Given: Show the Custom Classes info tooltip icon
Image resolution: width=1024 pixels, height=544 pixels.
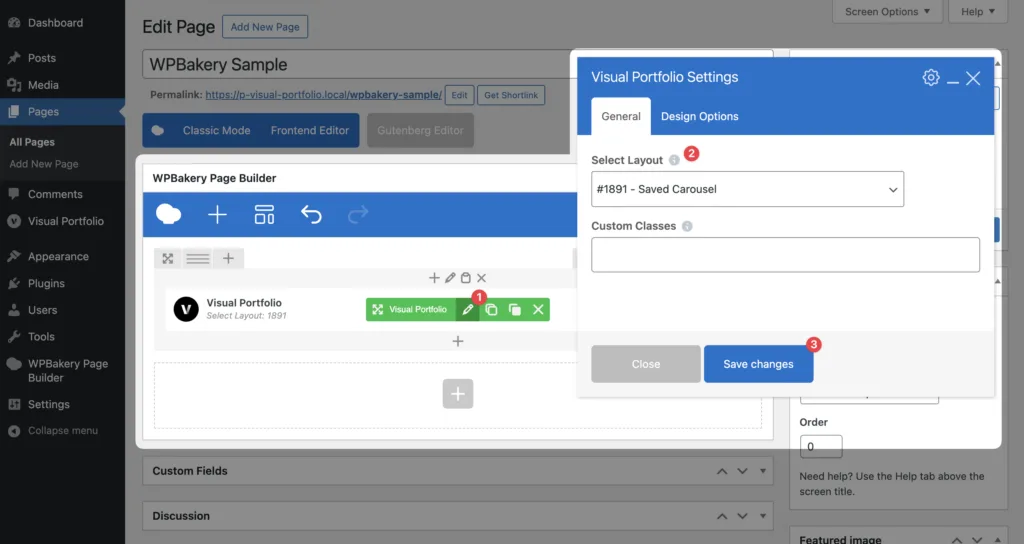Looking at the screenshot, I should (687, 226).
